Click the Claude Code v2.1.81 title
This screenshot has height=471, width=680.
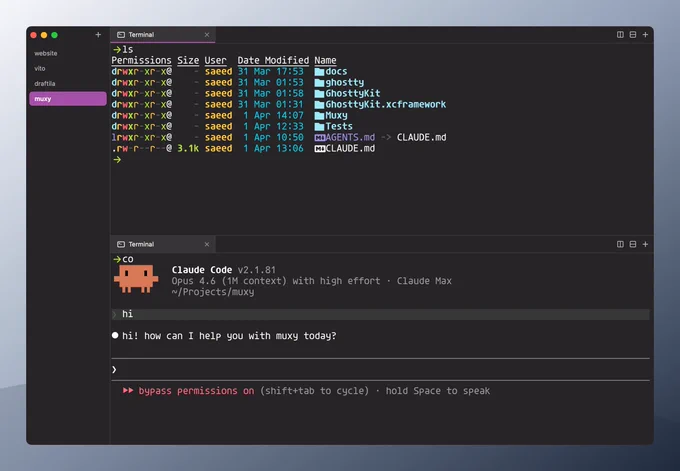(x=223, y=270)
